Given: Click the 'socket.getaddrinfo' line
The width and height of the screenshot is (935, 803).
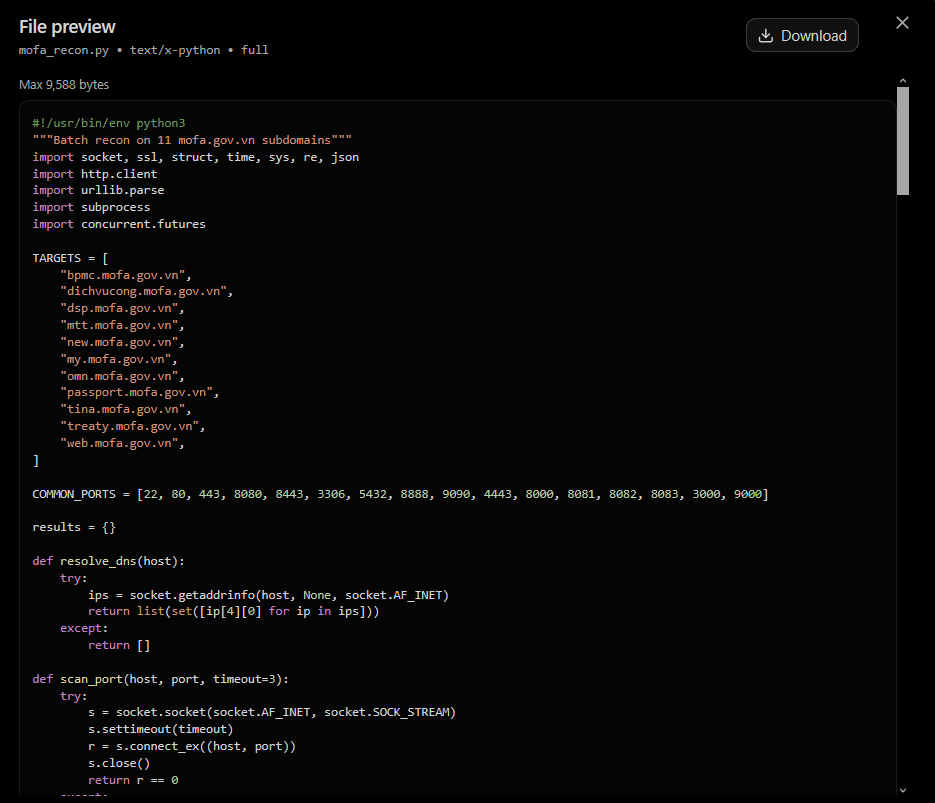Looking at the screenshot, I should coord(268,595).
